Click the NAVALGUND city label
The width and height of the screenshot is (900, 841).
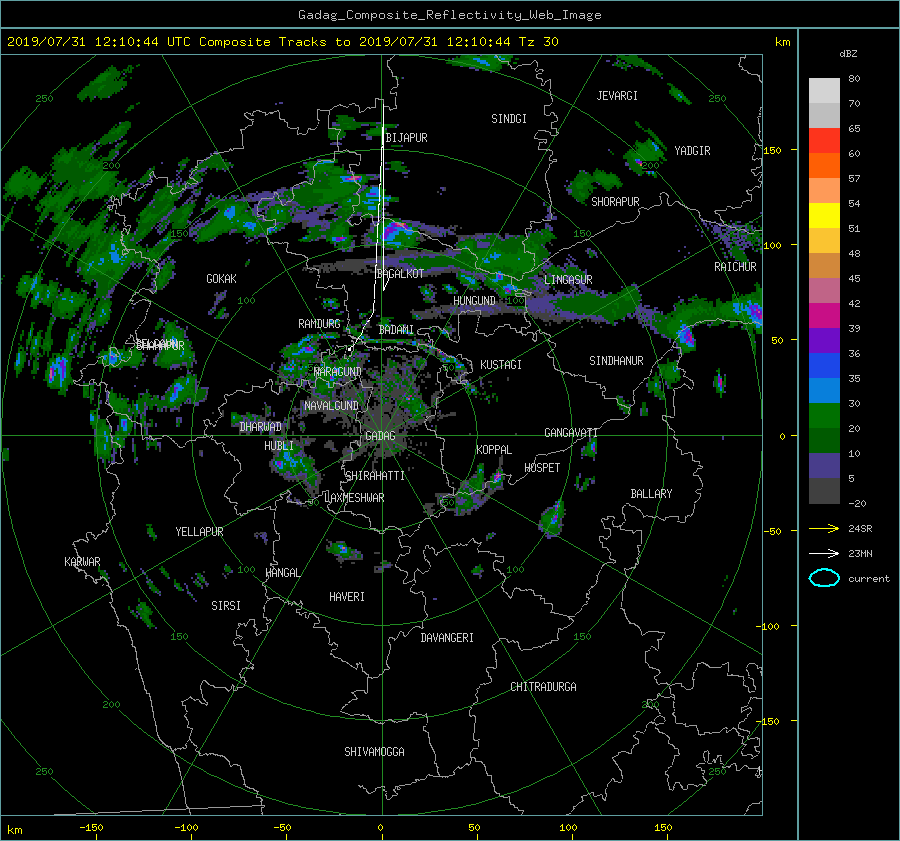(x=331, y=406)
